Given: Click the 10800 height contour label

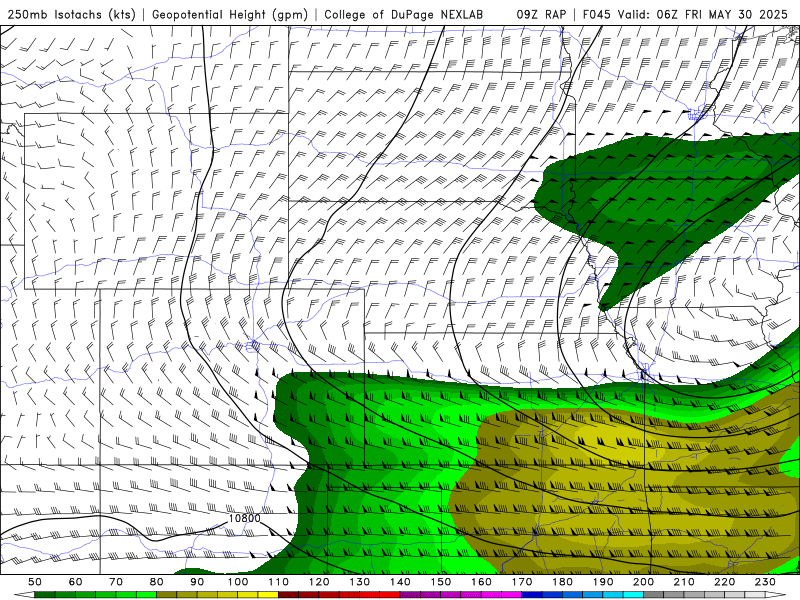Looking at the screenshot, I should pos(244,518).
